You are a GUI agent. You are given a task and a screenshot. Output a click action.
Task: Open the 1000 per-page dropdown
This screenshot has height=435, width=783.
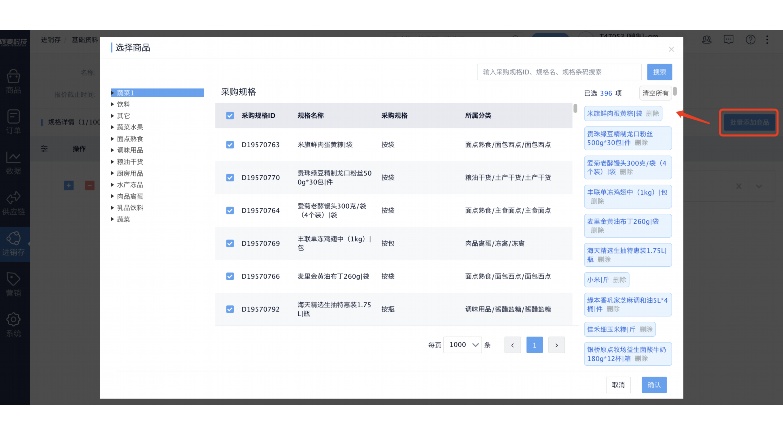click(463, 345)
